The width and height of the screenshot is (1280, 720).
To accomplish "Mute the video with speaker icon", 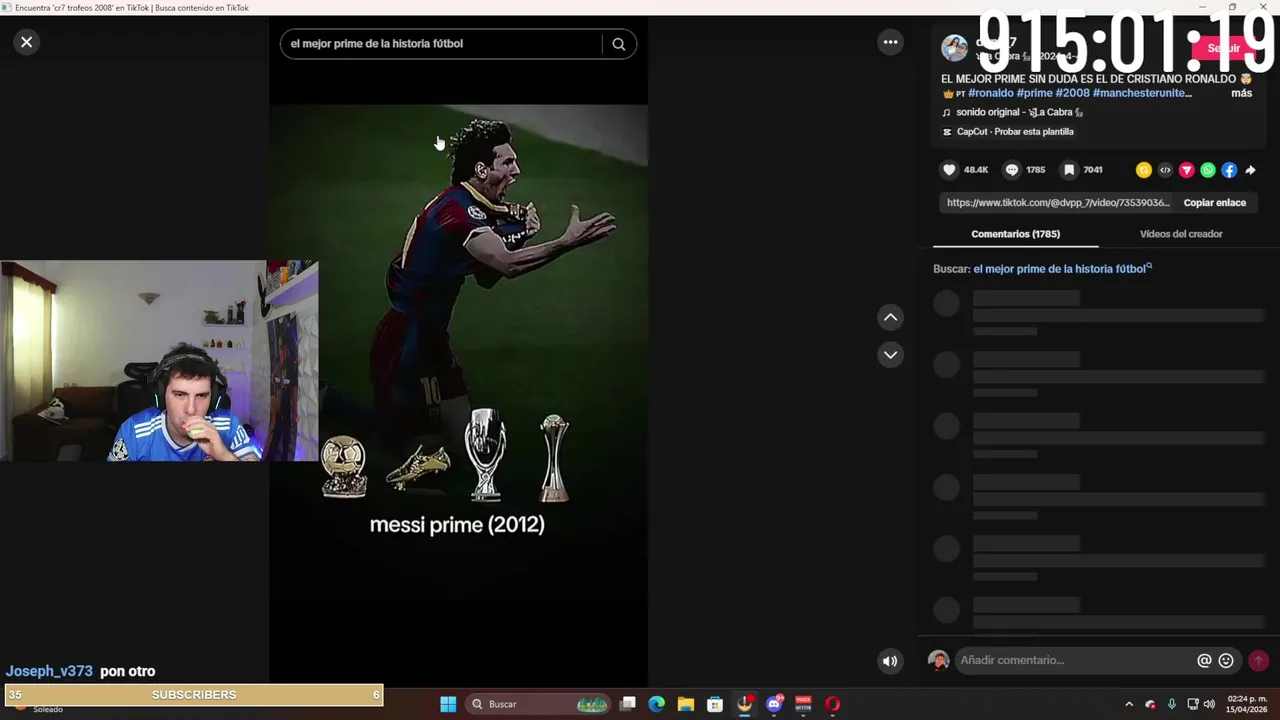I will (890, 661).
